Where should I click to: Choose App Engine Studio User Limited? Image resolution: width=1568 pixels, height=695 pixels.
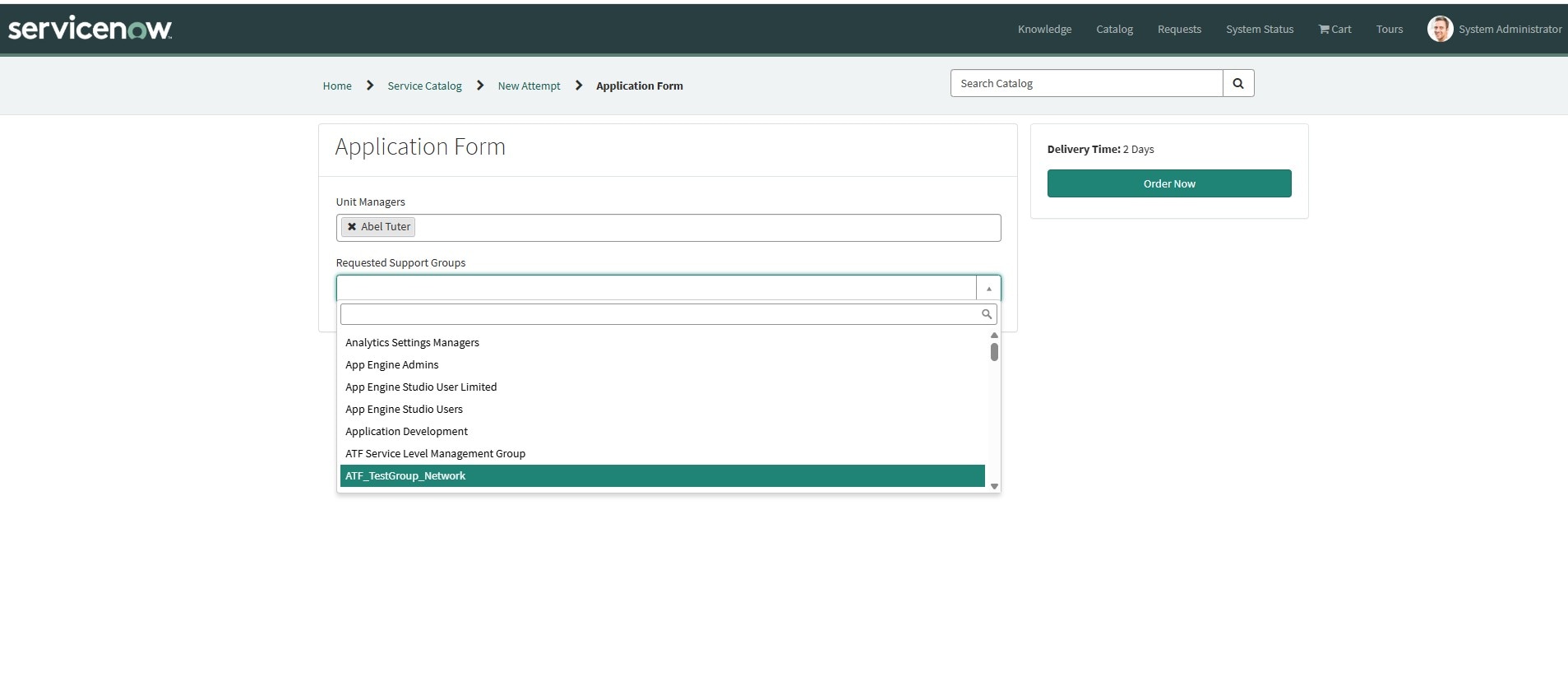663,387
